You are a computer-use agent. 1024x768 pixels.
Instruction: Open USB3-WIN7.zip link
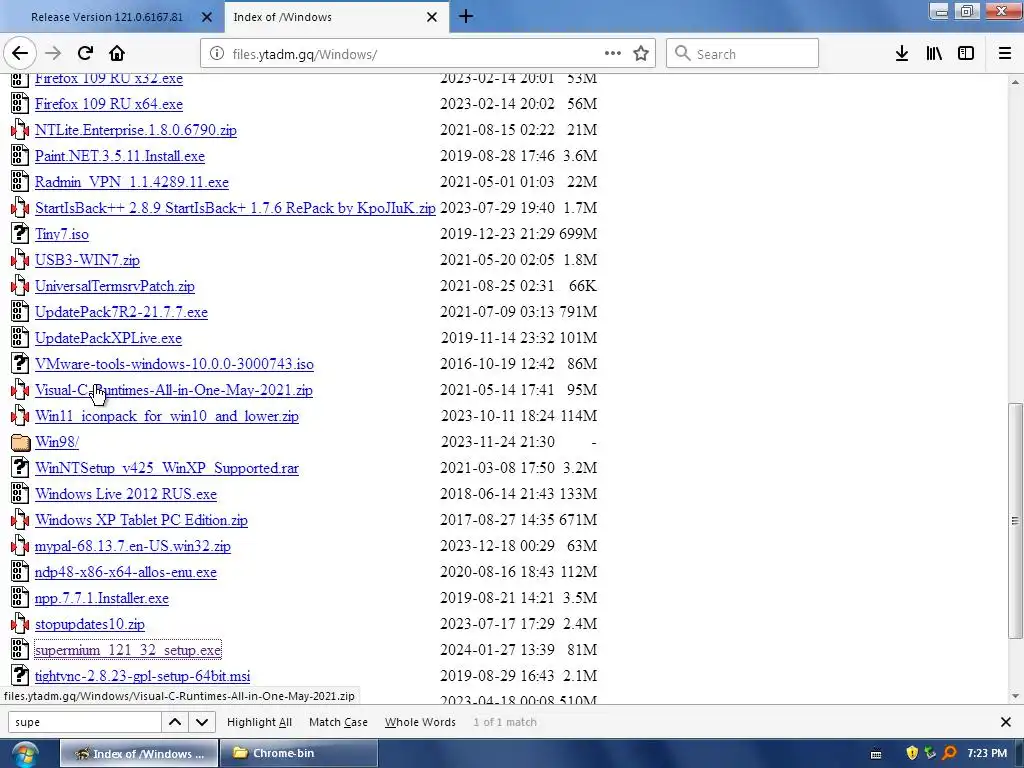[87, 260]
